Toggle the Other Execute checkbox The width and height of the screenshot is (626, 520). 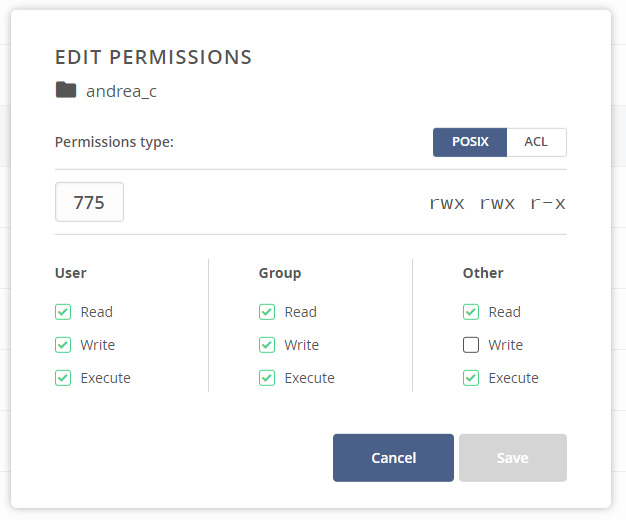(471, 378)
